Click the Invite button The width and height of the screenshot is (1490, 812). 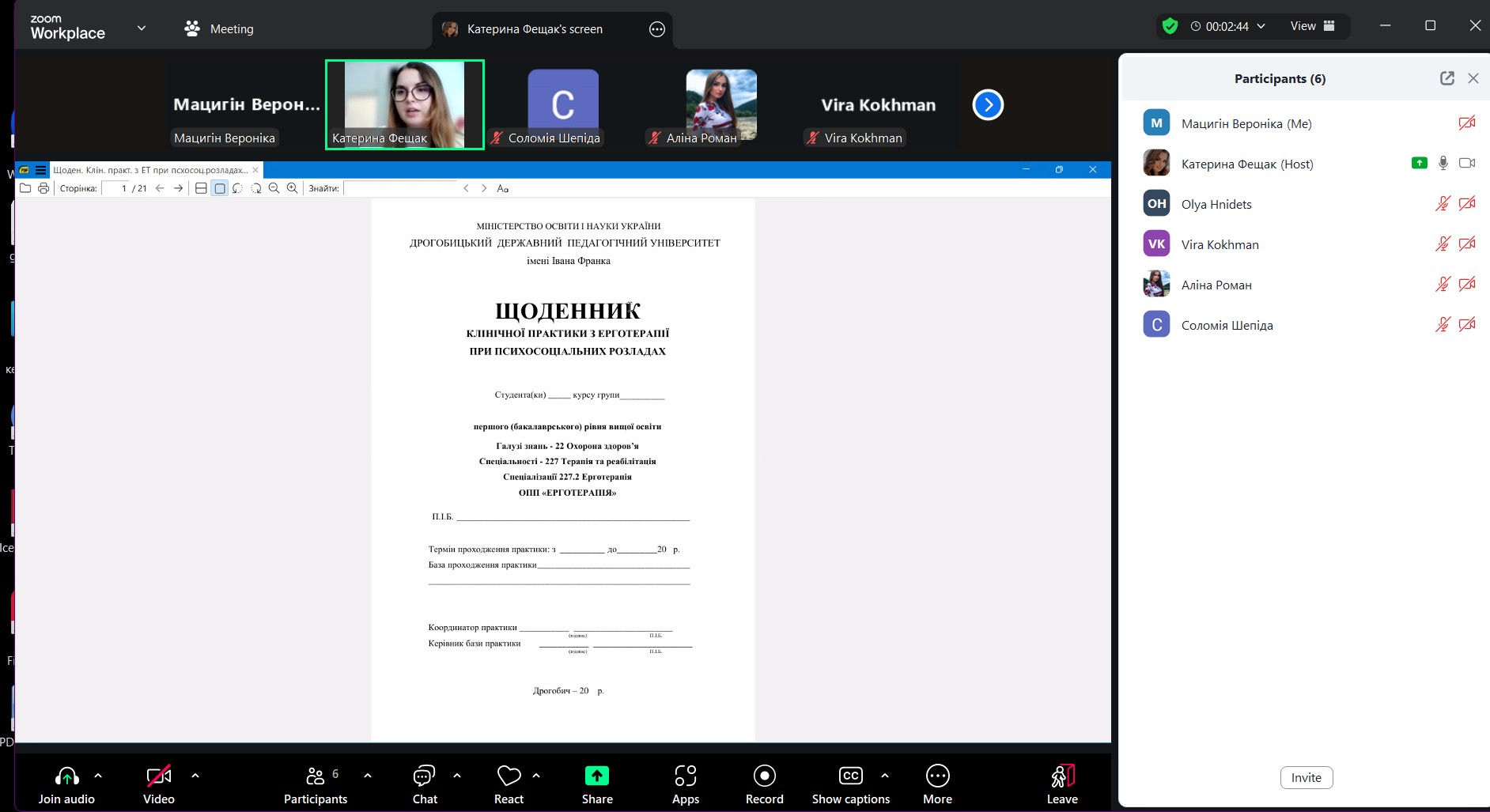tap(1306, 777)
